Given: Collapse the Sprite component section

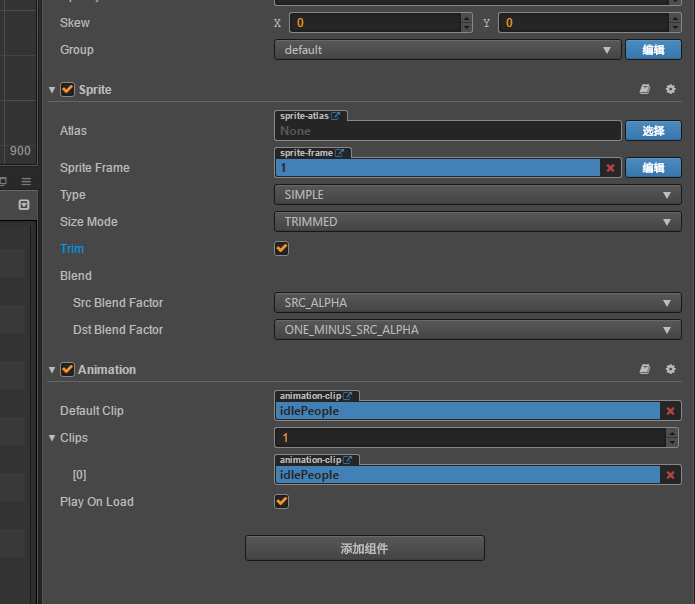Looking at the screenshot, I should coord(52,90).
